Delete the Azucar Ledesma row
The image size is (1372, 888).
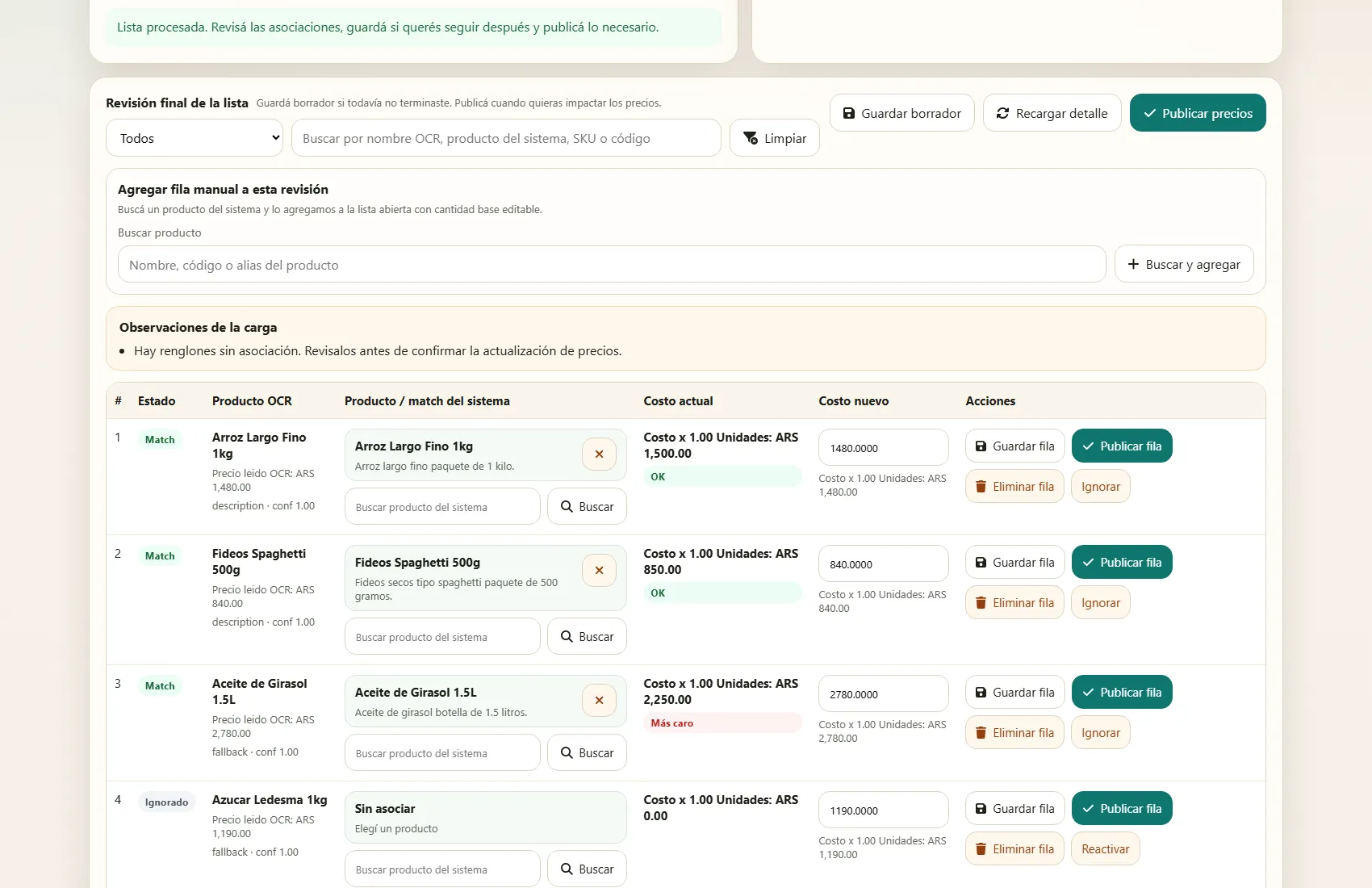[x=1015, y=849]
